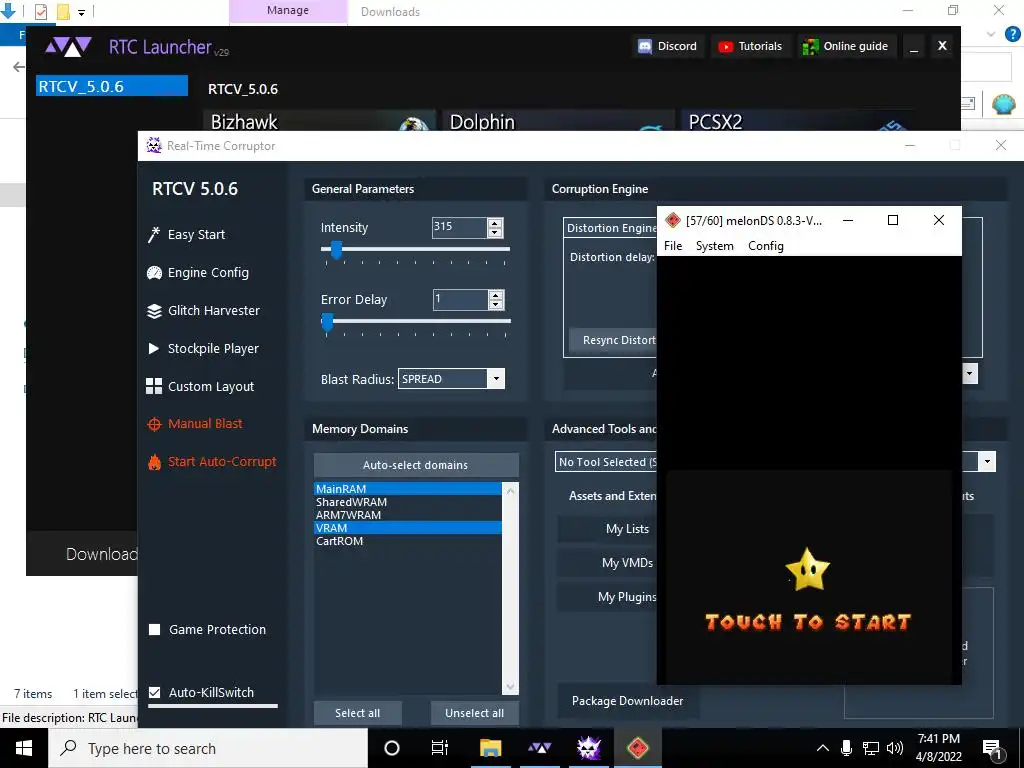Image resolution: width=1024 pixels, height=768 pixels.
Task: Open the notification center icon
Action: click(992, 748)
